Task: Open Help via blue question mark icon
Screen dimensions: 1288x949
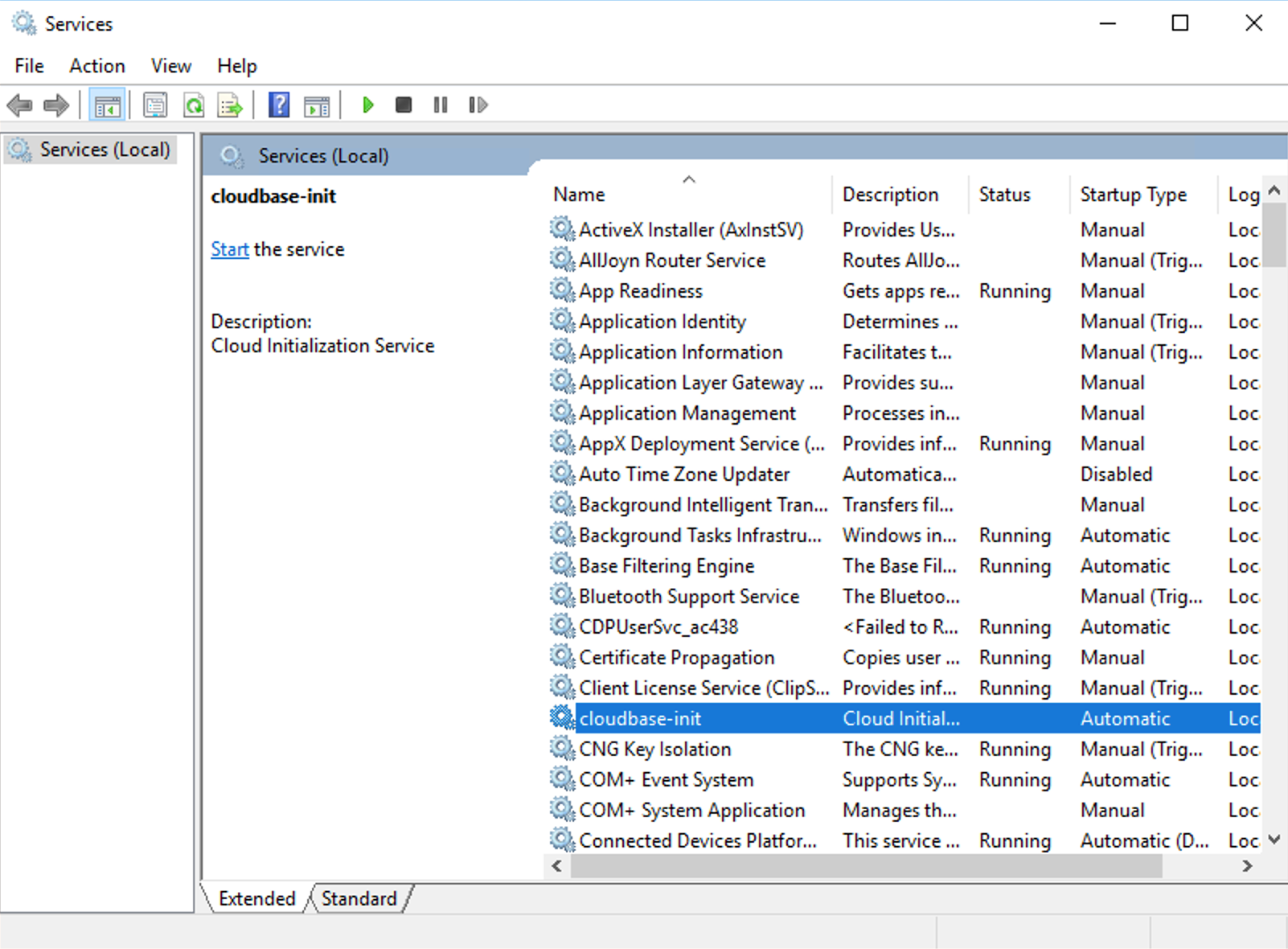Action: pos(279,105)
